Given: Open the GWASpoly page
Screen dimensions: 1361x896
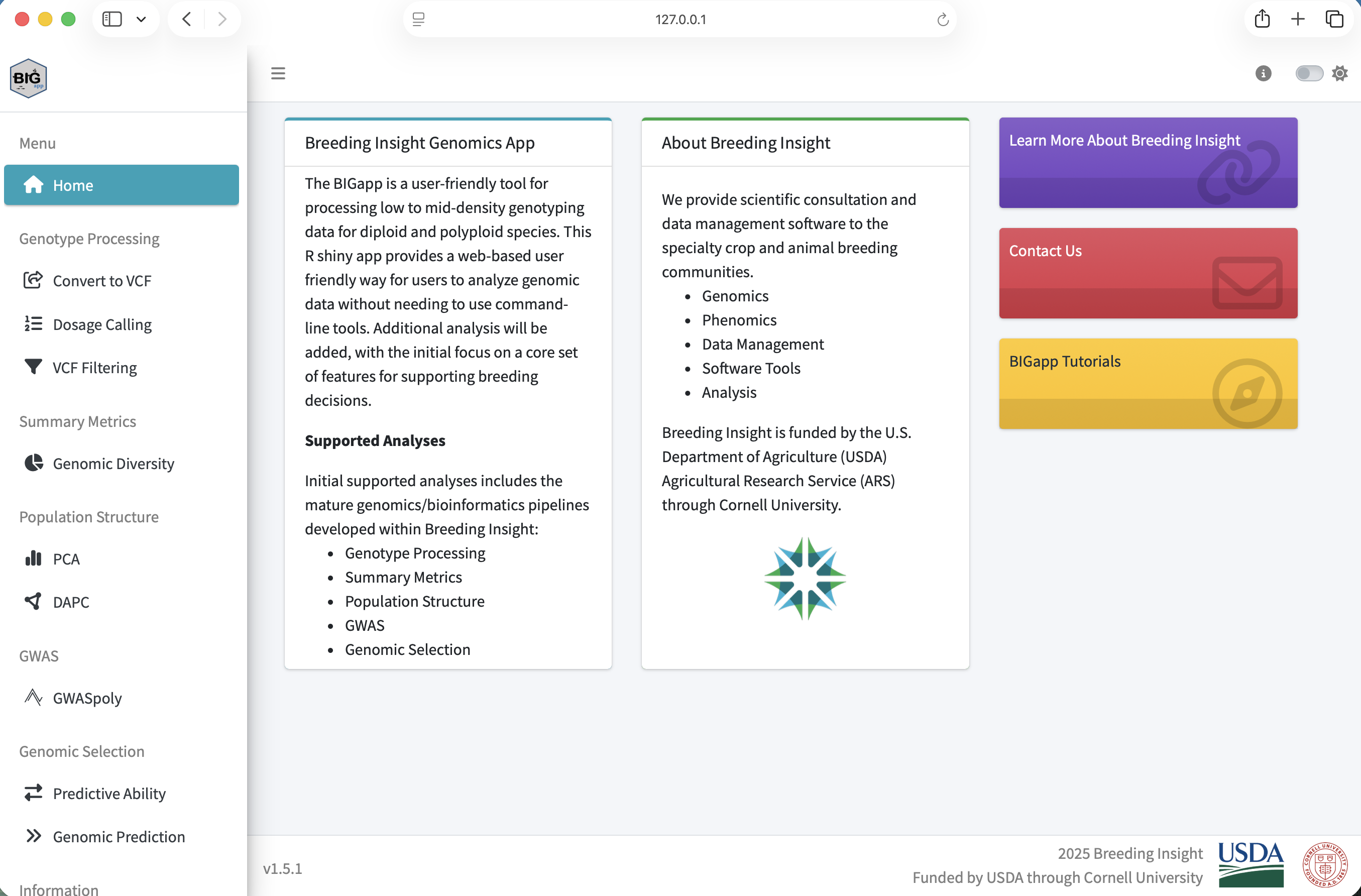Looking at the screenshot, I should (x=121, y=698).
